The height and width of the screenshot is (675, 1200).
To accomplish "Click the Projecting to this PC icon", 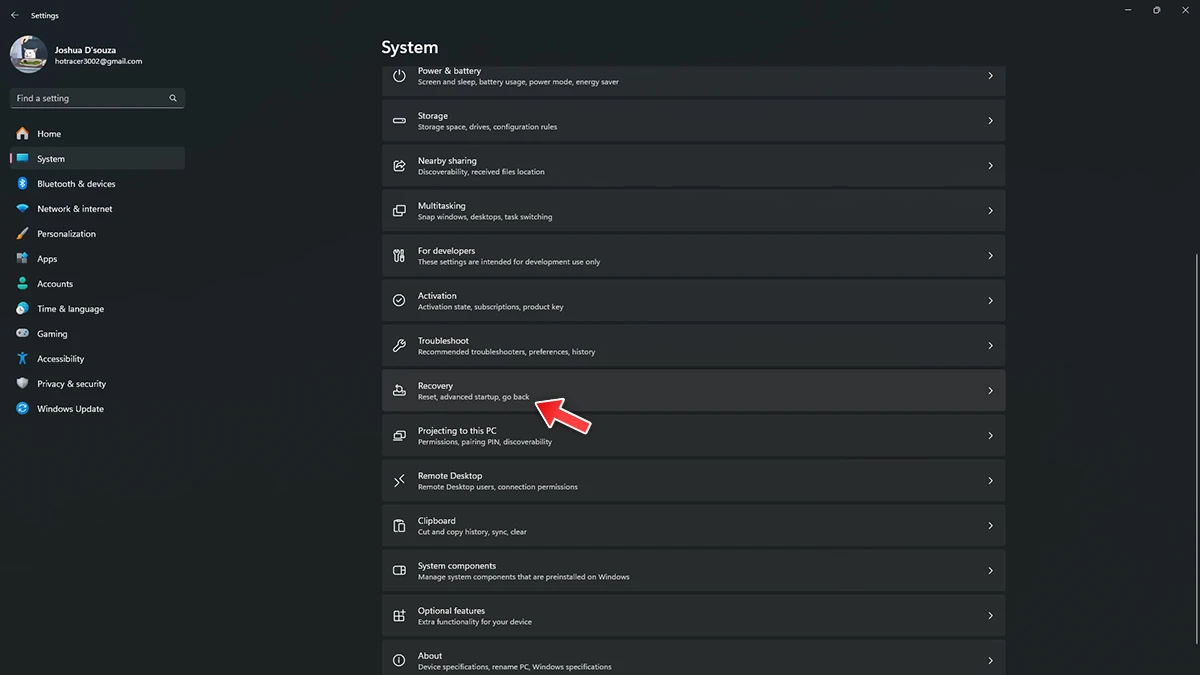I will pyautogui.click(x=399, y=435).
